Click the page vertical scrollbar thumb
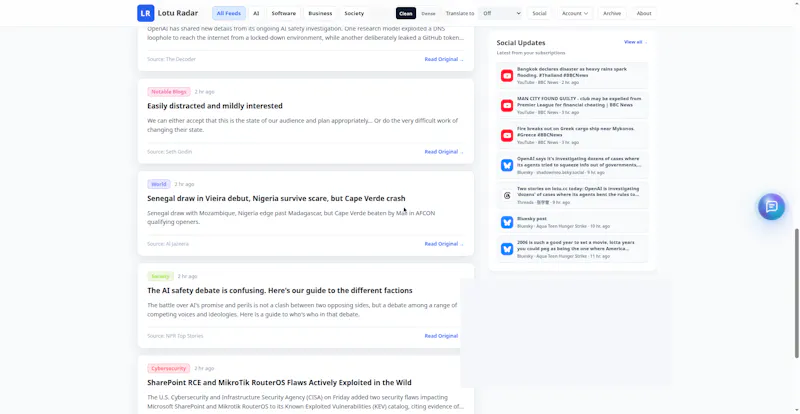 (797, 293)
